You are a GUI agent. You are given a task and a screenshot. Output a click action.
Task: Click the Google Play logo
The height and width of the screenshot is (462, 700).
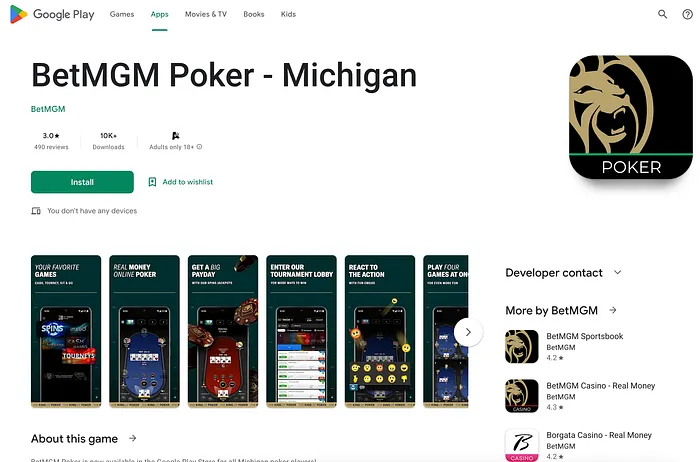pos(52,14)
